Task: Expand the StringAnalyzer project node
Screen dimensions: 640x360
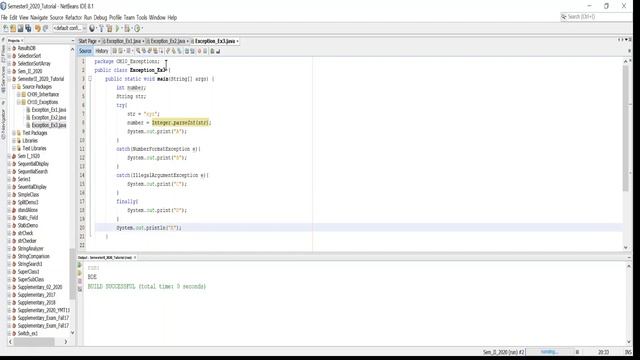Action: point(9,249)
